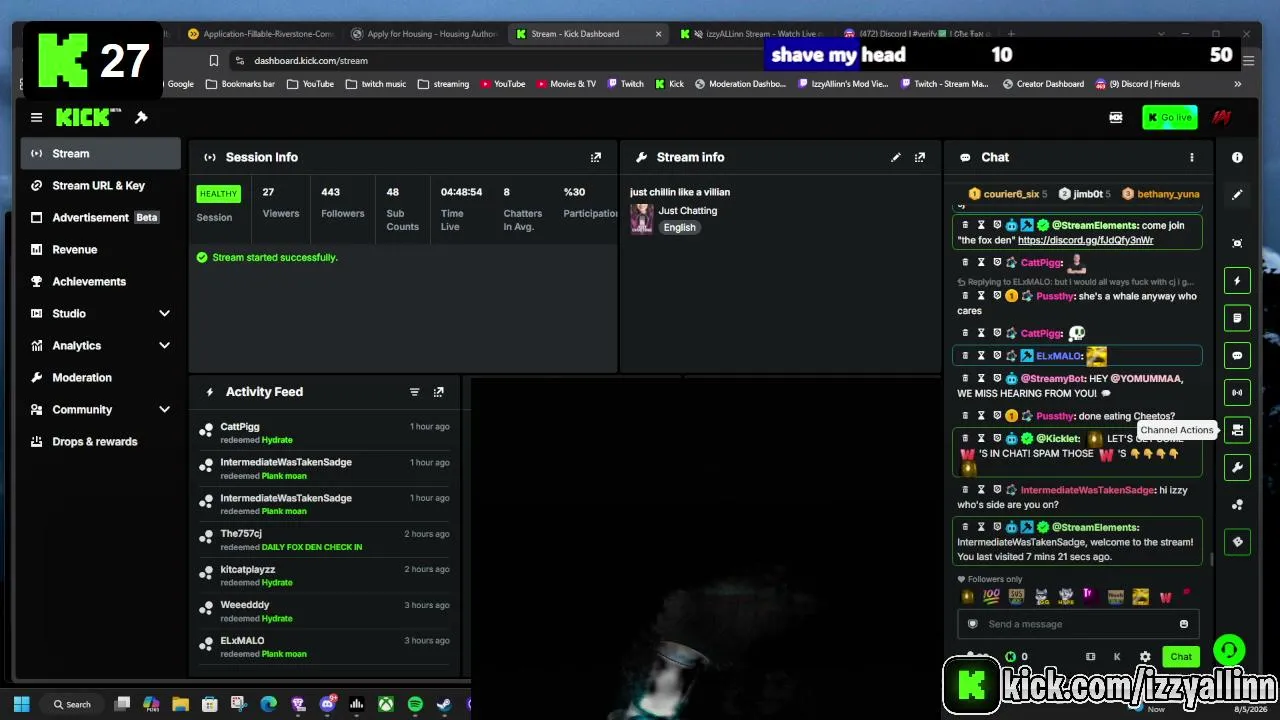Open the Revenue page
Image resolution: width=1280 pixels, height=720 pixels.
tap(100, 250)
